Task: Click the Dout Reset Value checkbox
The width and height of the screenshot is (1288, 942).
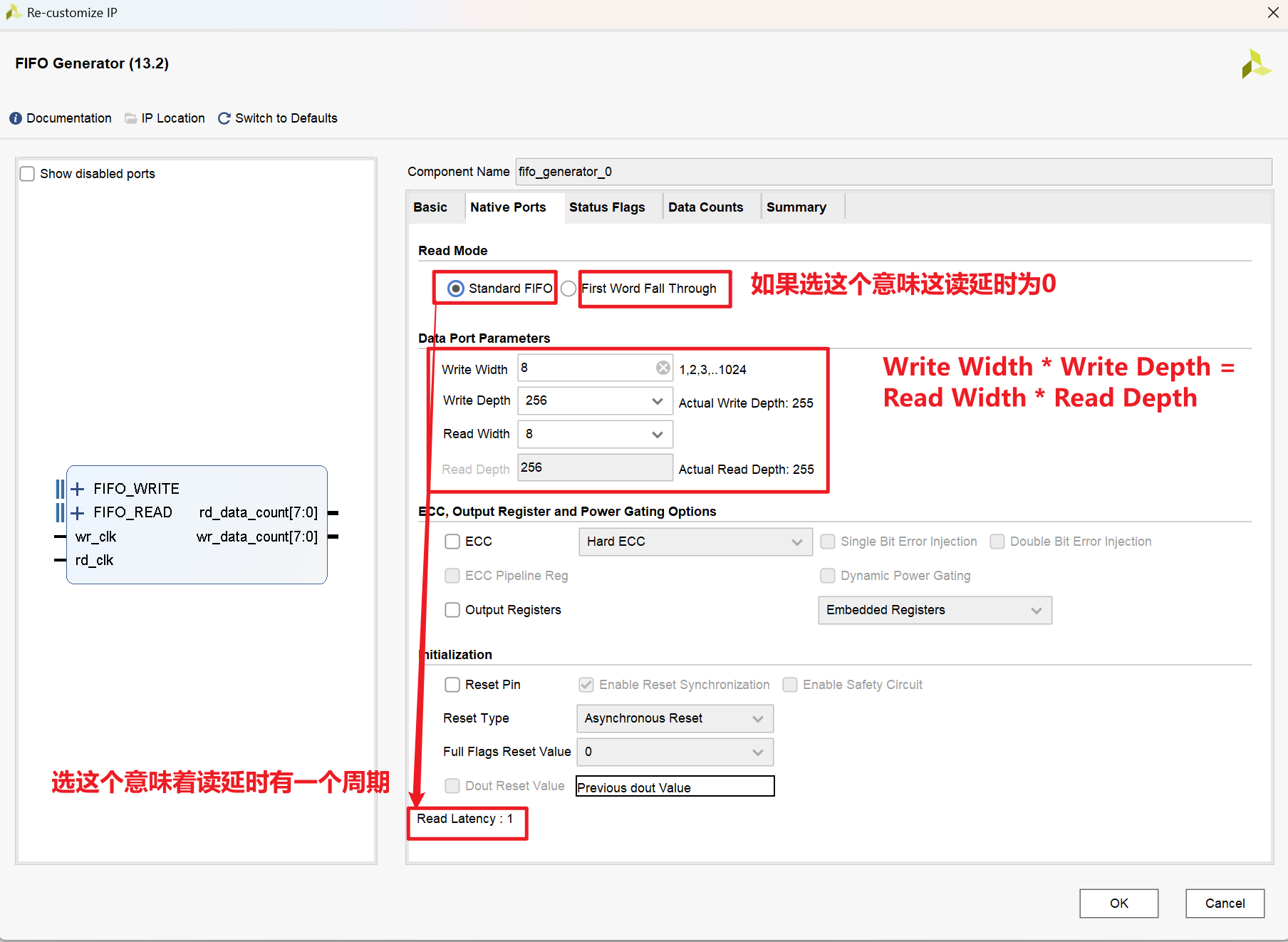Action: tap(452, 786)
